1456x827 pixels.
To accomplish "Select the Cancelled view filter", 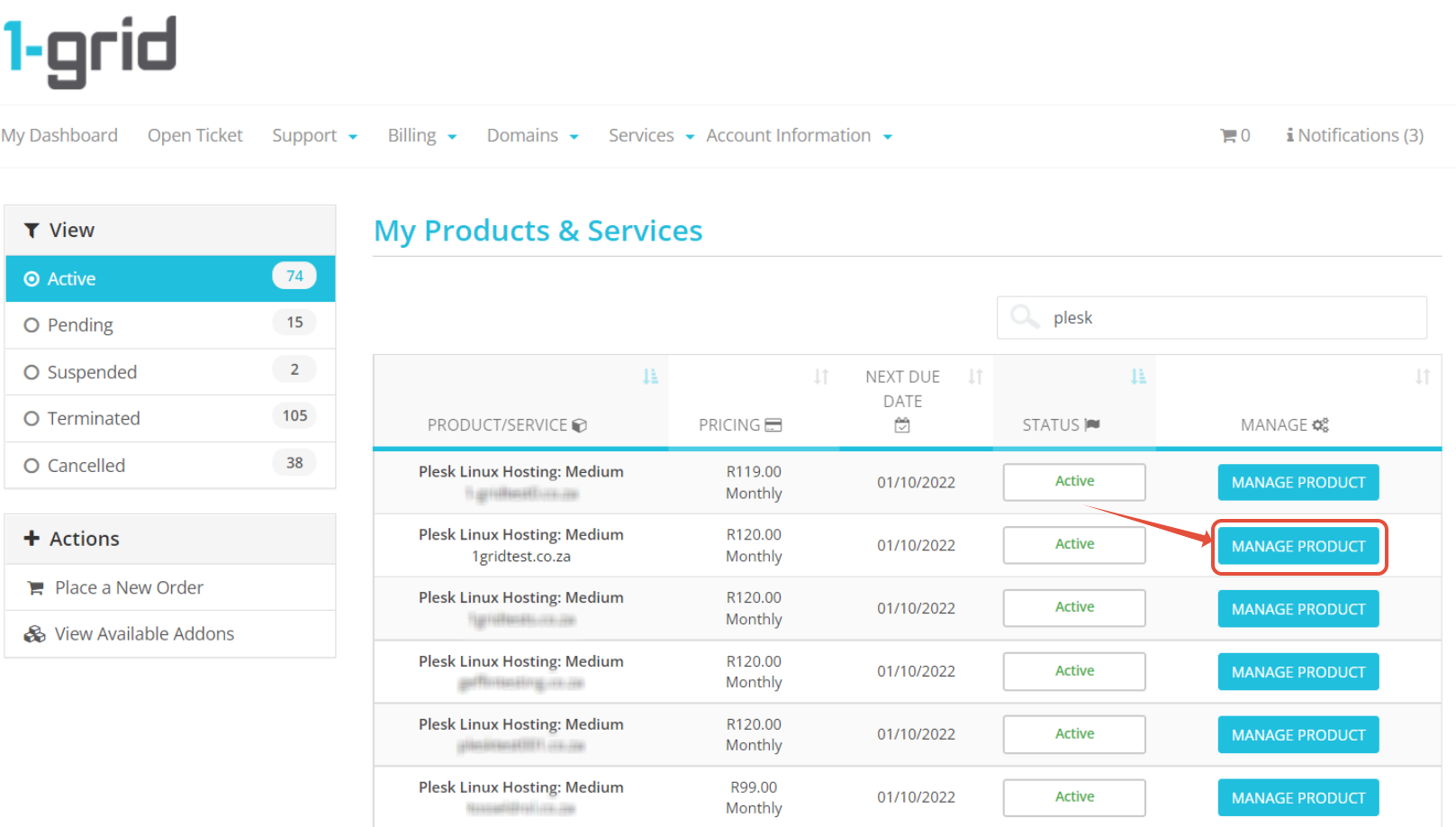I will coord(170,466).
